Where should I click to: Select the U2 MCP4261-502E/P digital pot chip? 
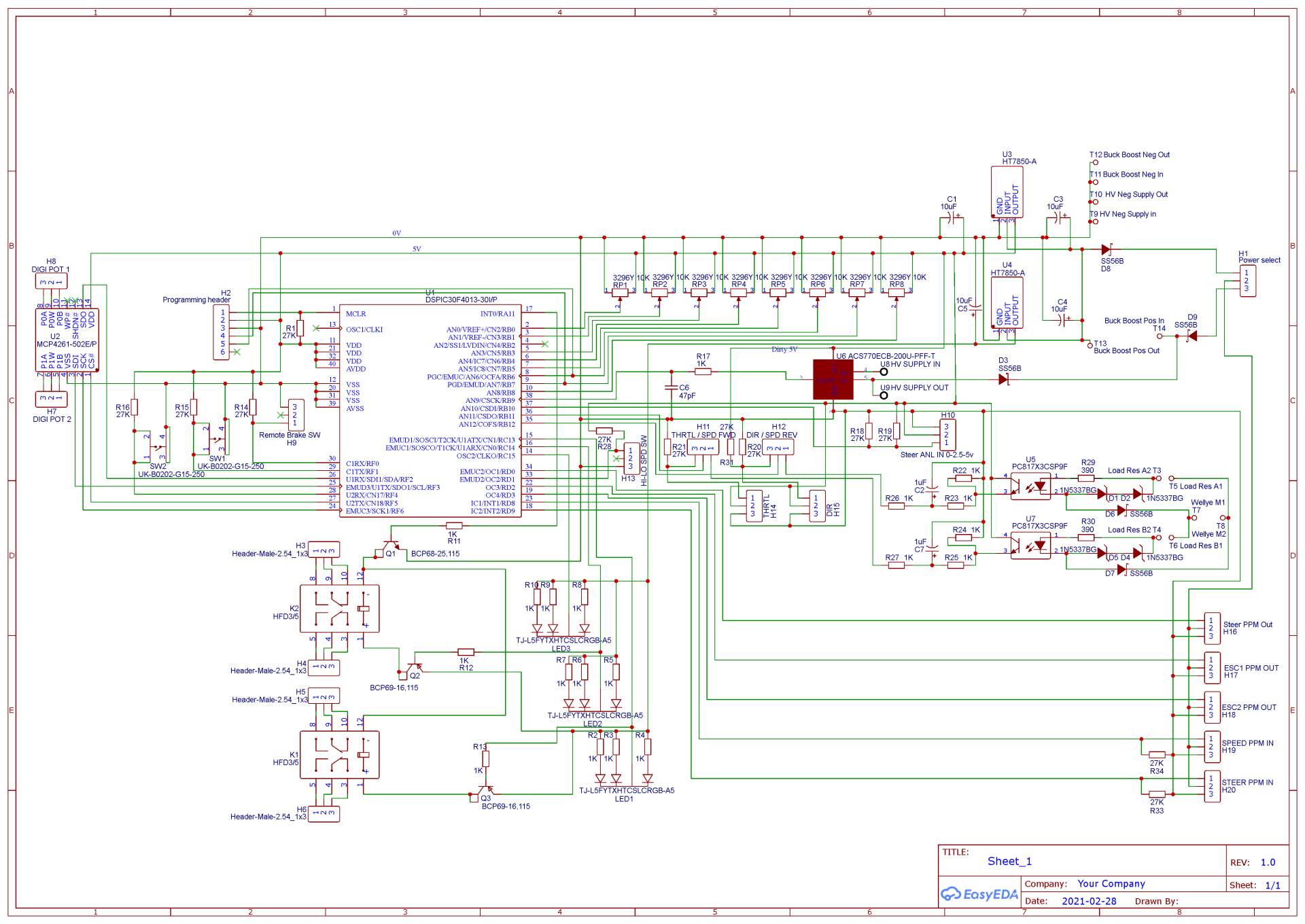67,340
